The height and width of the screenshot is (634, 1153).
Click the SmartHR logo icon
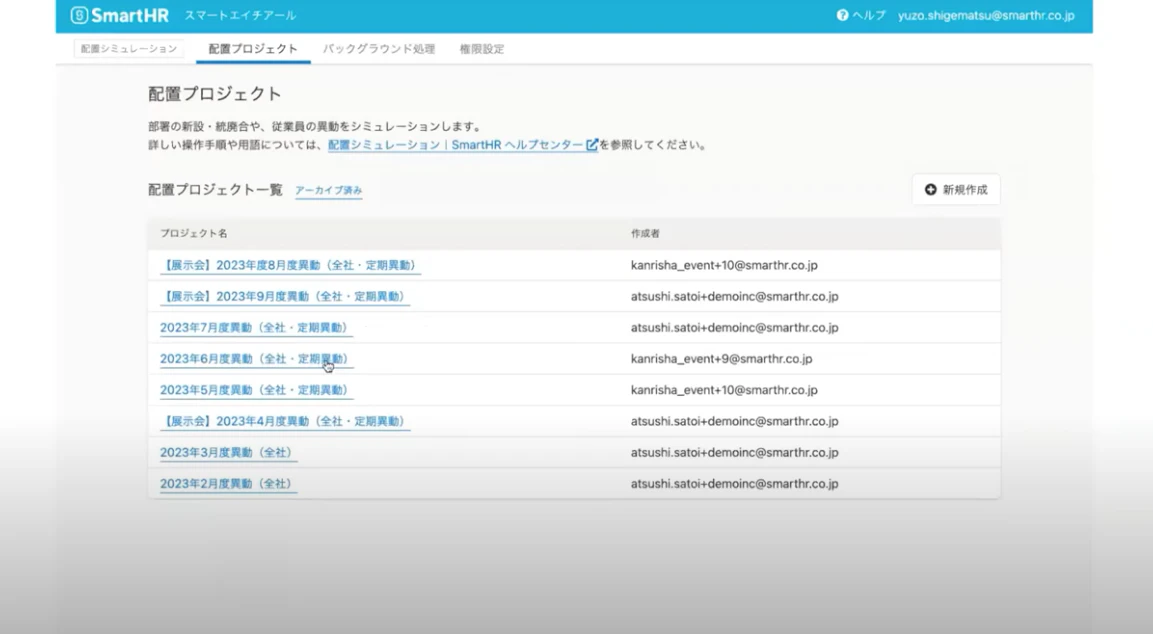(79, 15)
